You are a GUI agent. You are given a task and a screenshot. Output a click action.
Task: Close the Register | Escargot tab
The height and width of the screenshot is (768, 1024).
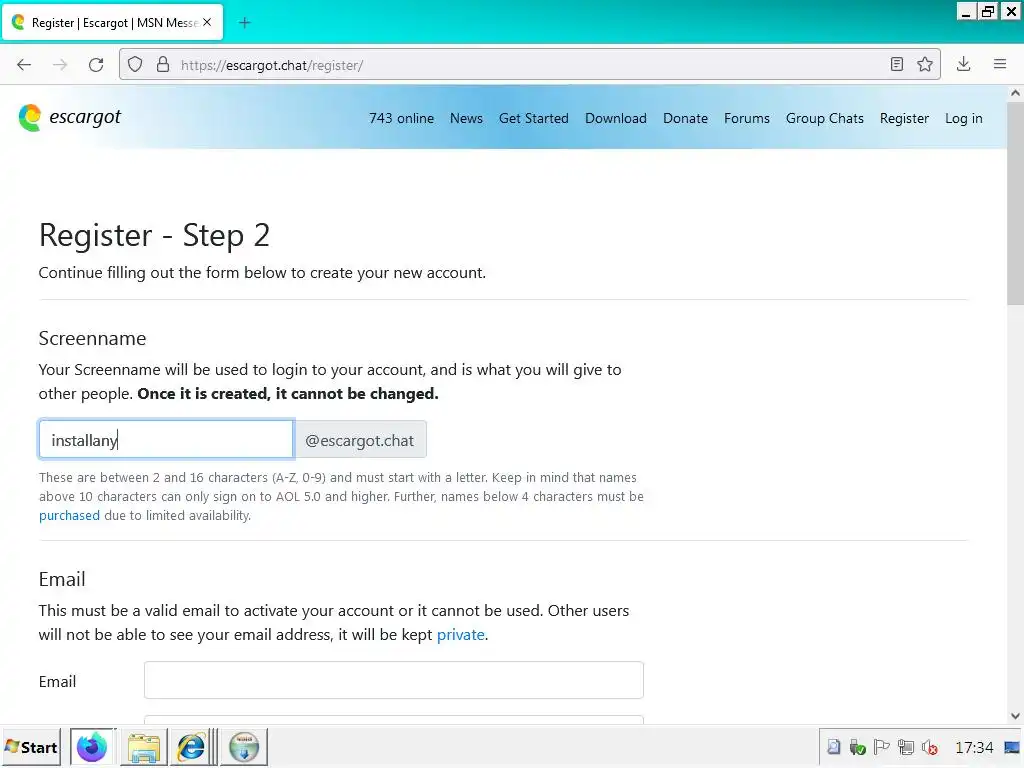[x=207, y=22]
